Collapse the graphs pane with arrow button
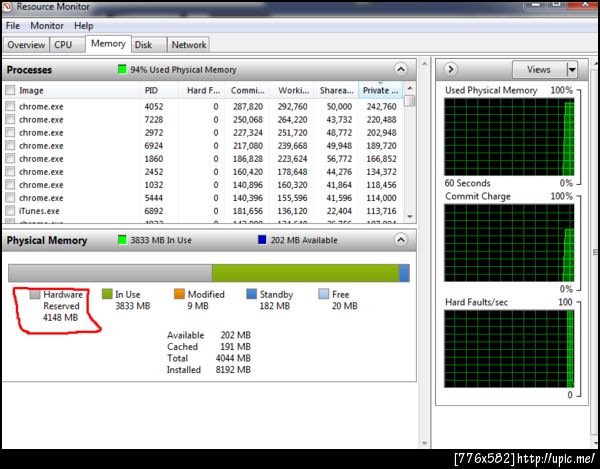Viewport: 600px width, 469px height. coord(451,69)
